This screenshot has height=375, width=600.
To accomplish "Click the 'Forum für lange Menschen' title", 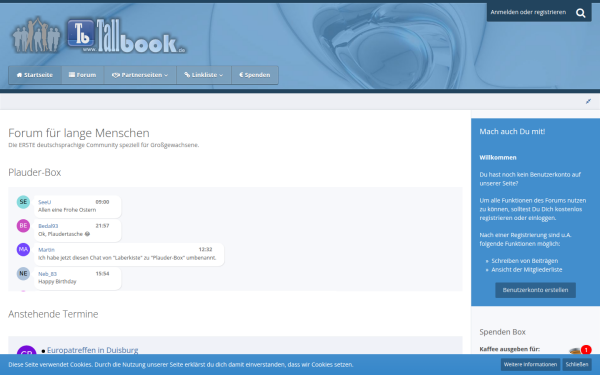I will click(79, 133).
